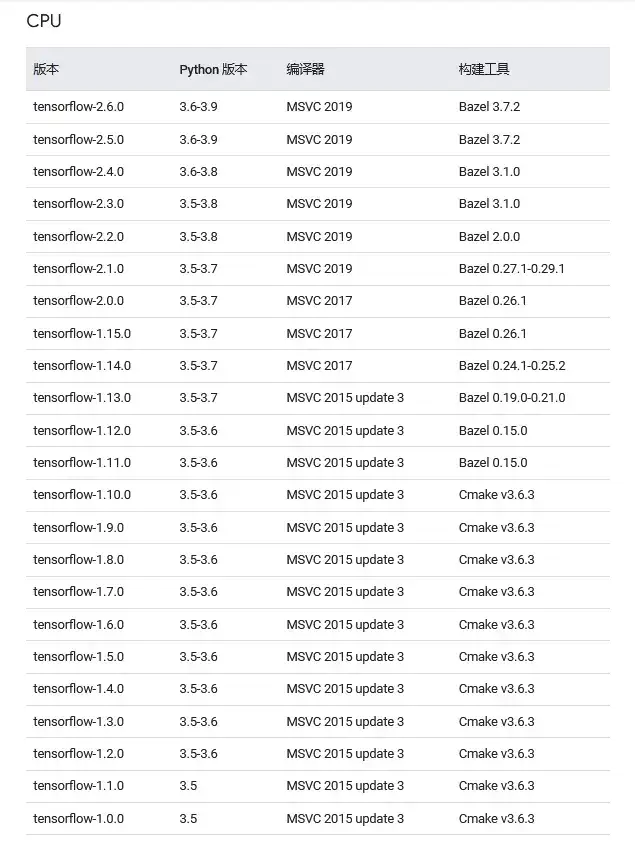Viewport: 635px width, 847px height.
Task: Click the tensorflow-1.8.0 row label
Action: click(78, 560)
